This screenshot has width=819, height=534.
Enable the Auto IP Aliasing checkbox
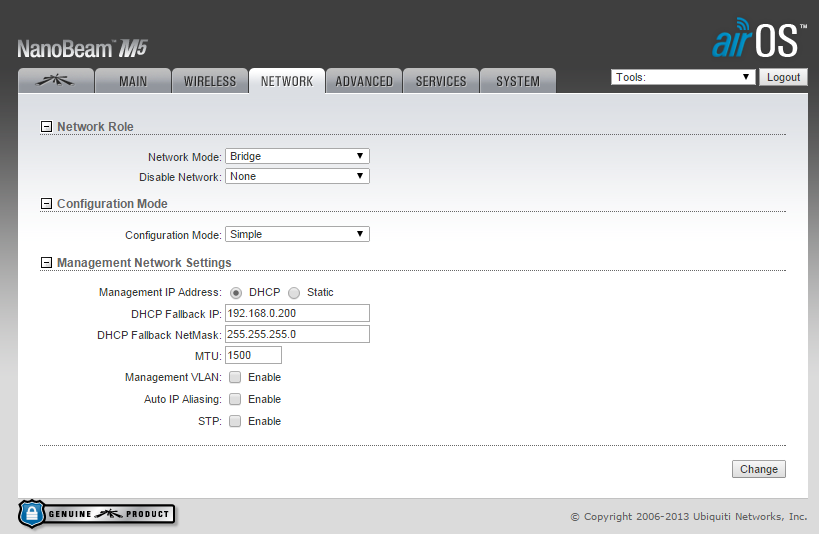235,399
